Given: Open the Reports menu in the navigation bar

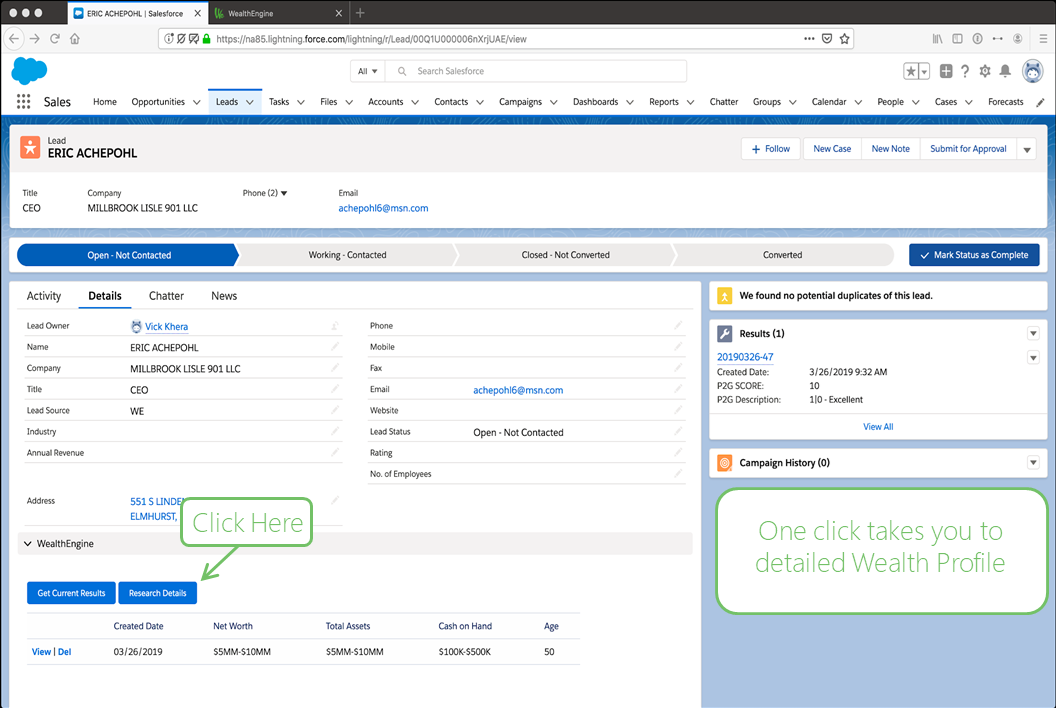Looking at the screenshot, I should (x=670, y=101).
